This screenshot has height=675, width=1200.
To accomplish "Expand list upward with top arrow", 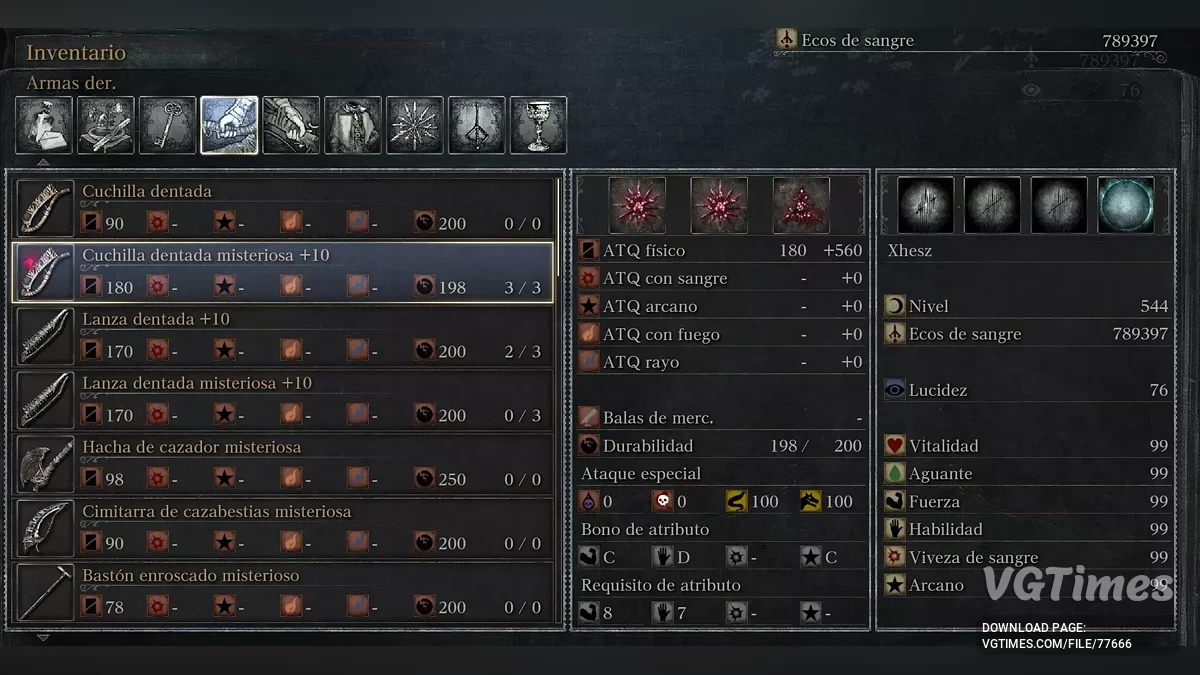I will (x=42, y=162).
